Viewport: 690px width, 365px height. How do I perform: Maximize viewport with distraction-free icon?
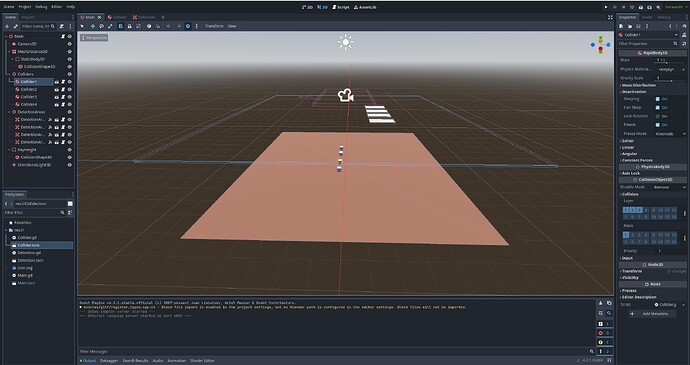[x=610, y=17]
